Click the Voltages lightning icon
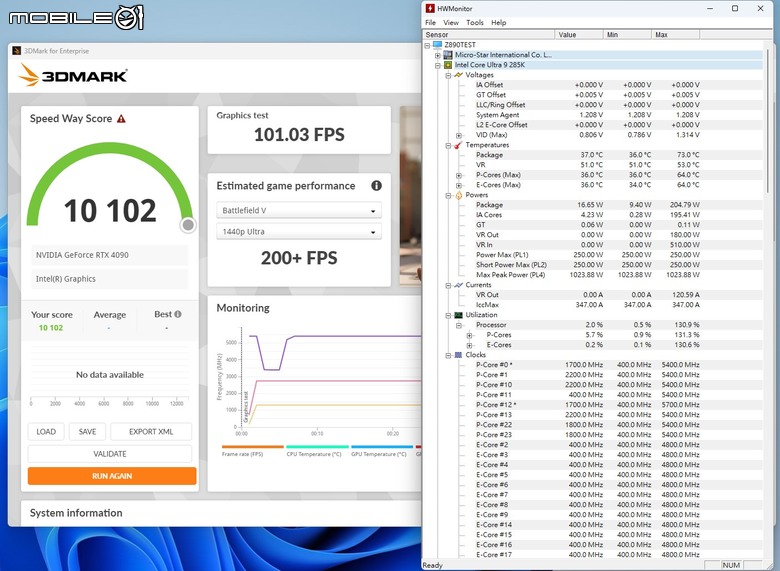This screenshot has height=571, width=780. (x=458, y=75)
